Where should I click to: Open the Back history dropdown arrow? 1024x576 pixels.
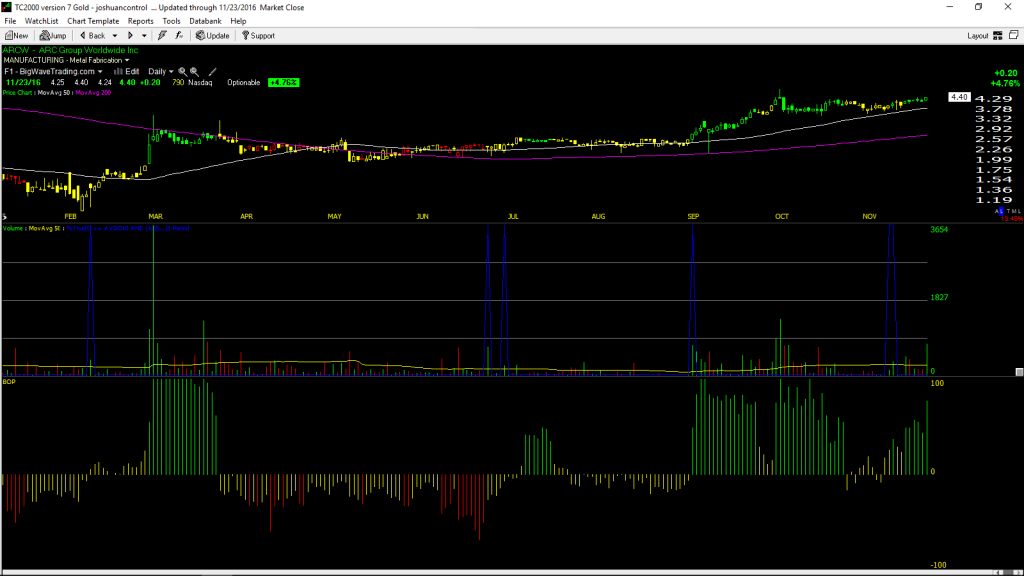(115, 36)
